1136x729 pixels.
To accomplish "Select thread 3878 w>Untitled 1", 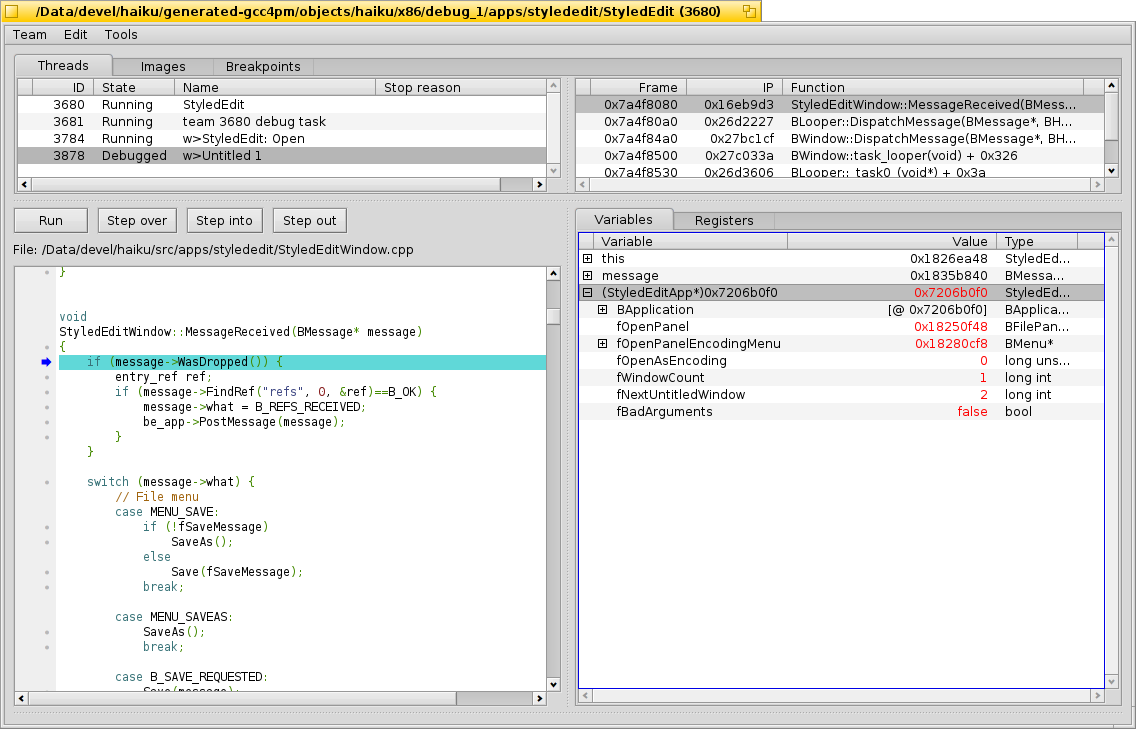I will (282, 156).
